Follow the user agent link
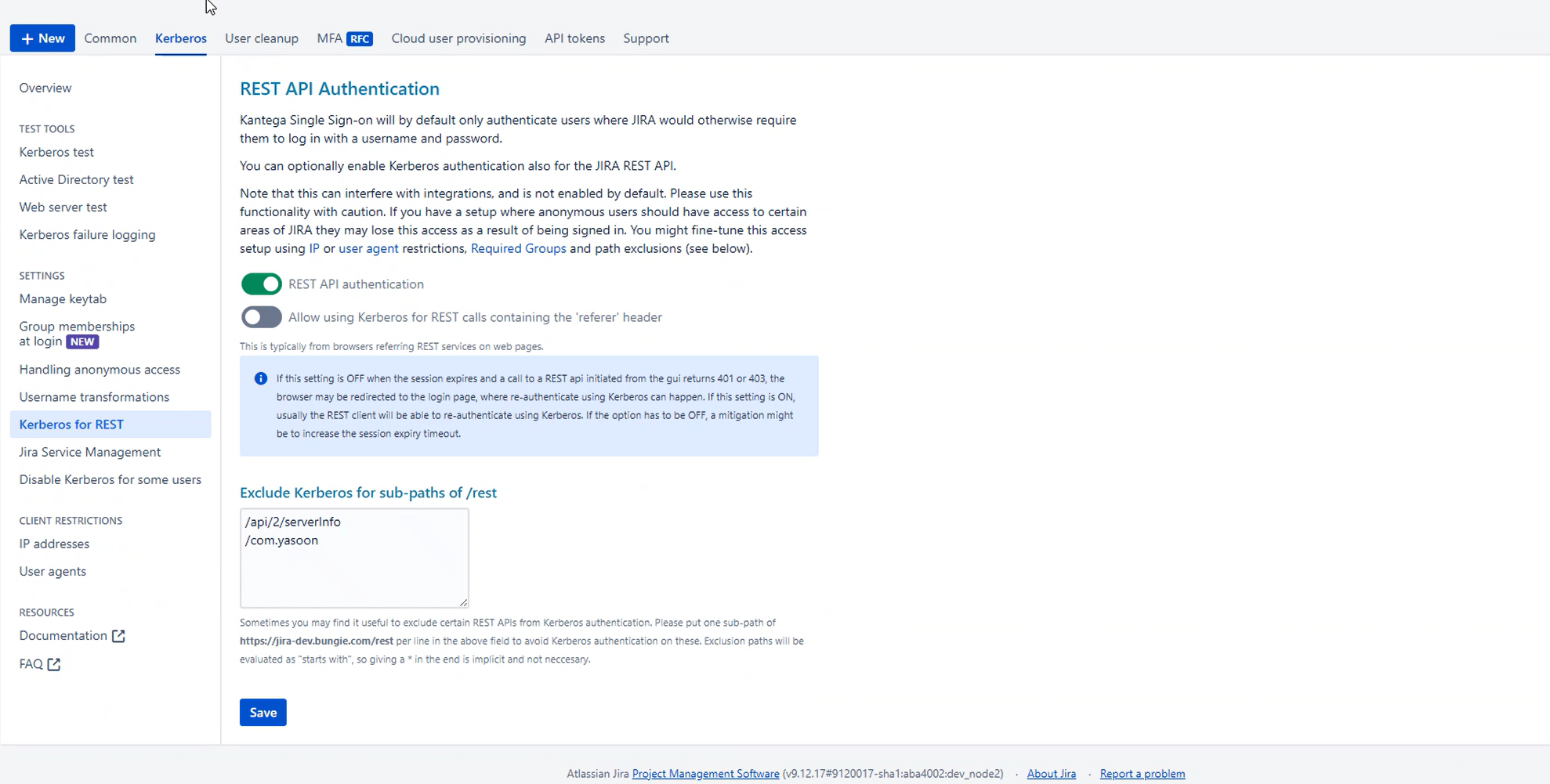Viewport: 1550px width, 784px height. [x=368, y=248]
